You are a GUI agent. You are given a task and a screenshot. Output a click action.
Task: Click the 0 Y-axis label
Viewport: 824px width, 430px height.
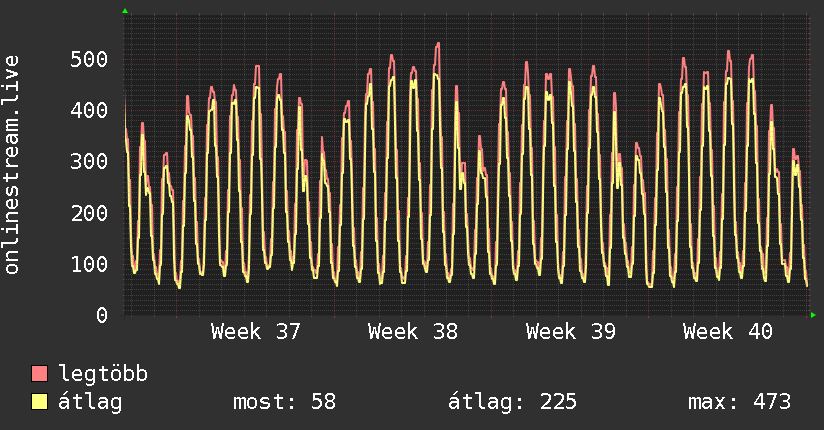(102, 315)
